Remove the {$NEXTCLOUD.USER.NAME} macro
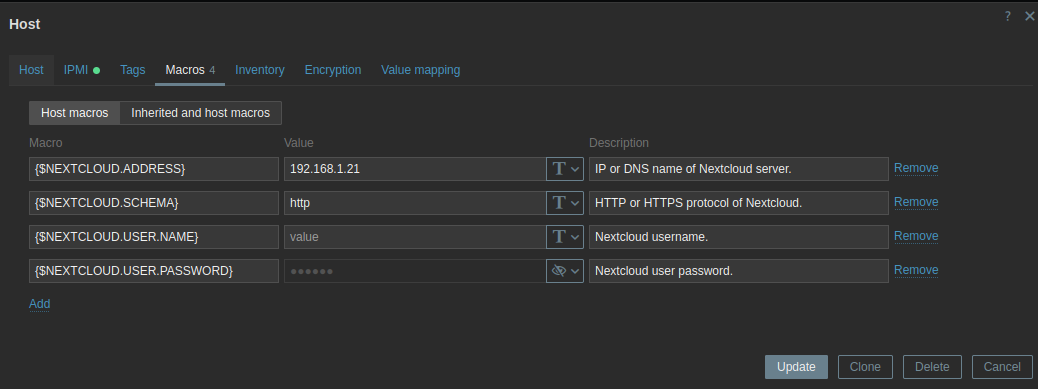Screen dimensions: 1038x389 (916, 236)
